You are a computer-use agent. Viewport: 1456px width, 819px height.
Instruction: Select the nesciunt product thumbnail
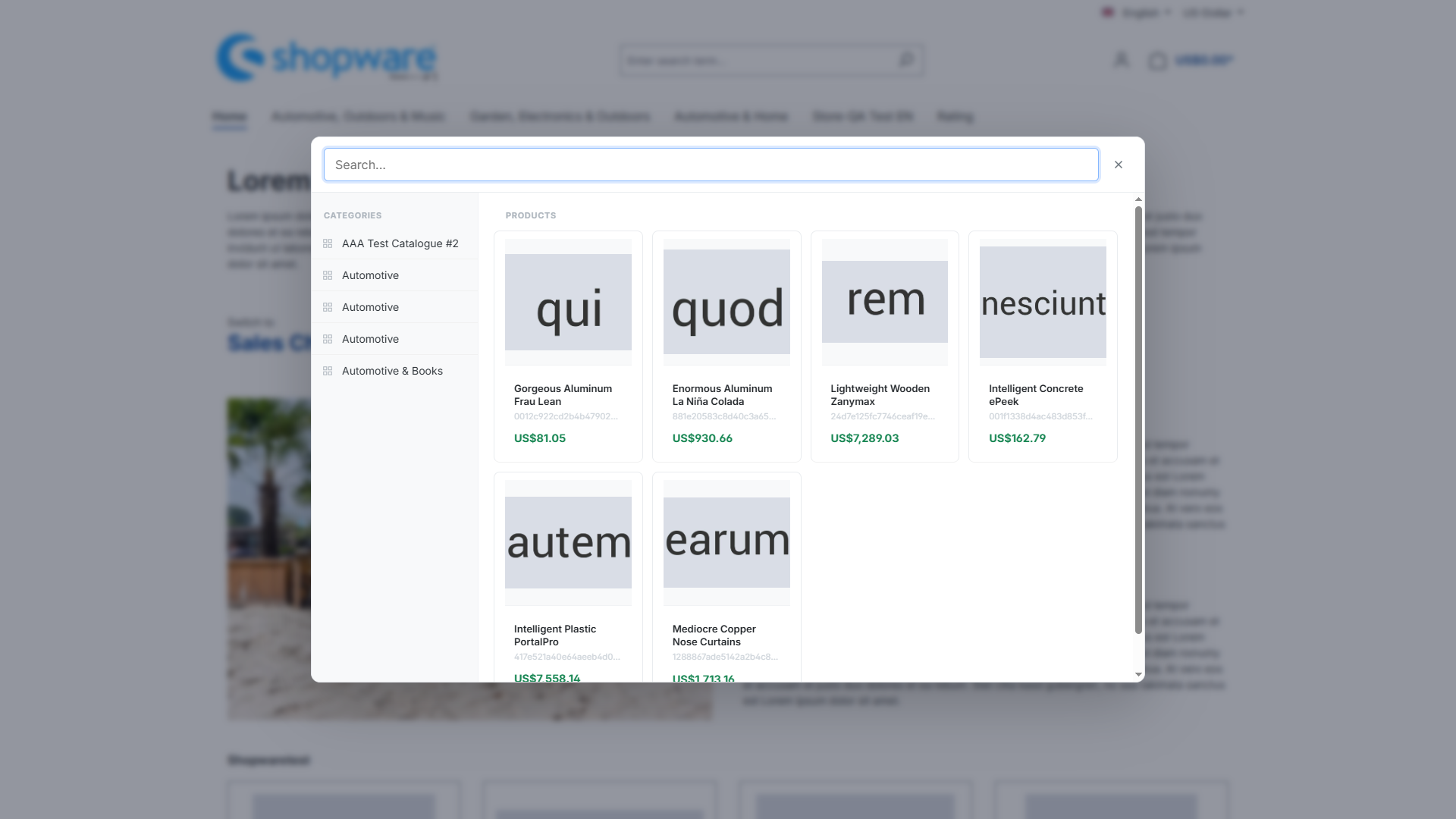[1043, 302]
